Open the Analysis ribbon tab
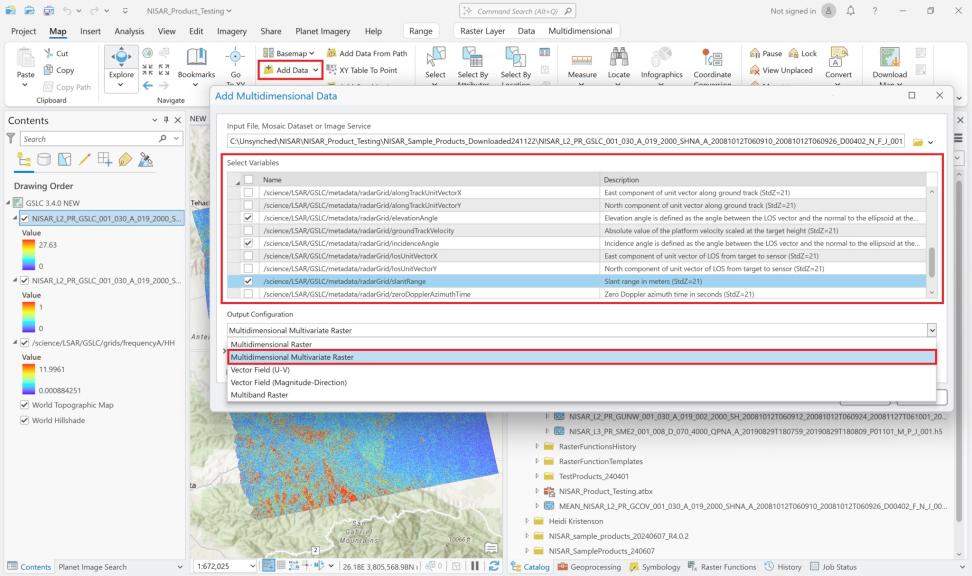Screen dimensions: 972x576 click(x=129, y=31)
